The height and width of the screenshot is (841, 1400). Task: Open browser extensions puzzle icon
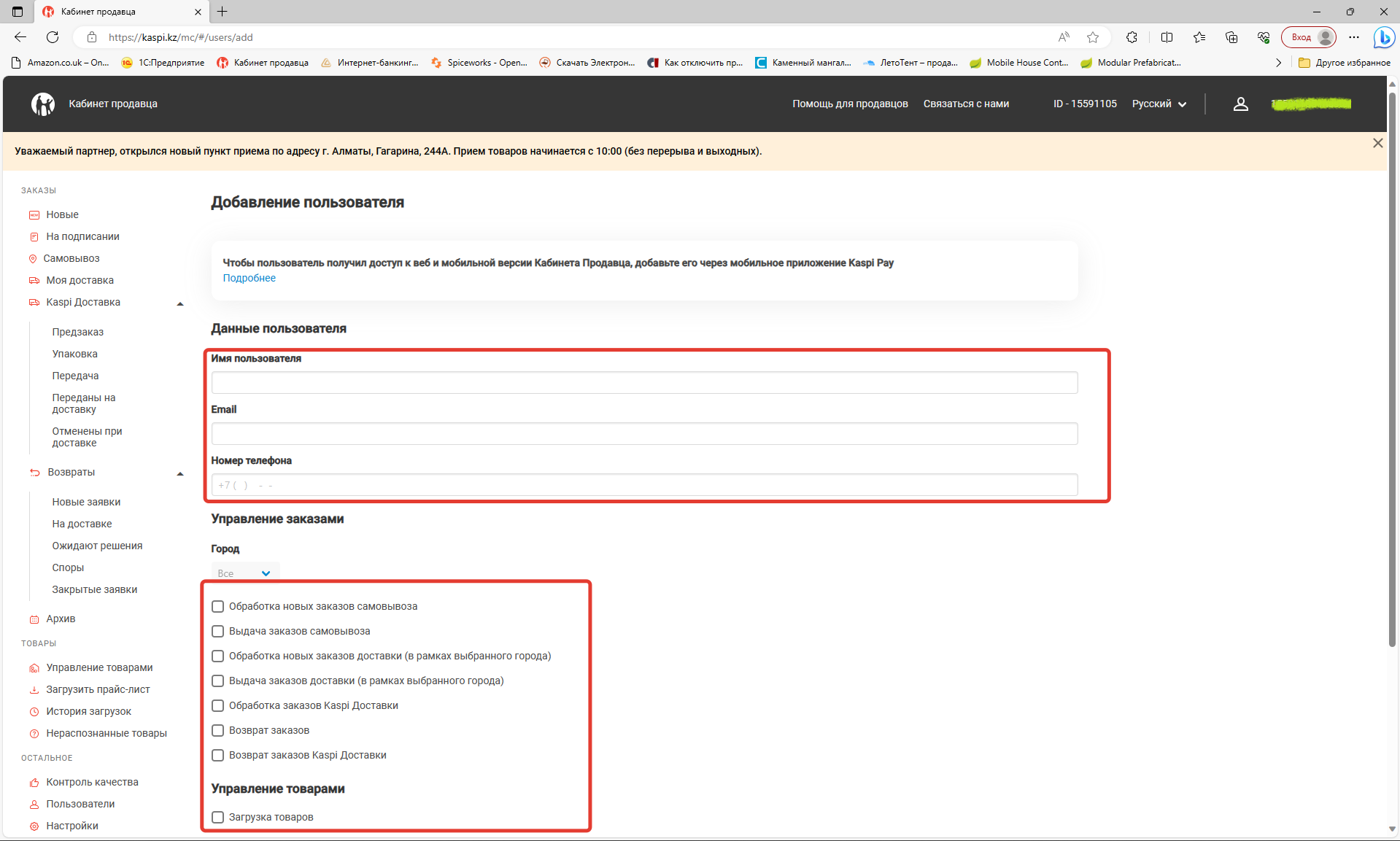pos(1132,37)
